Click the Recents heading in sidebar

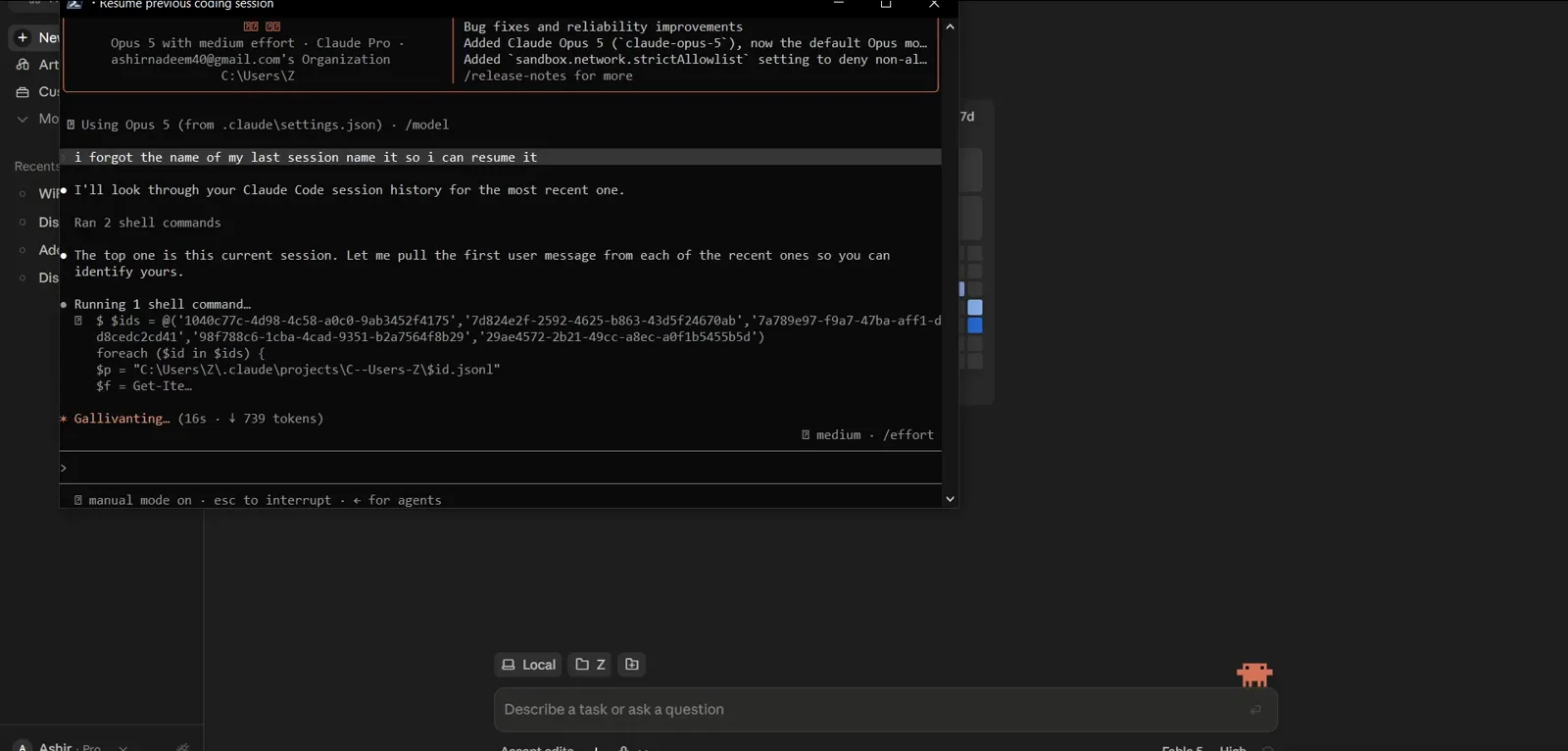36,167
